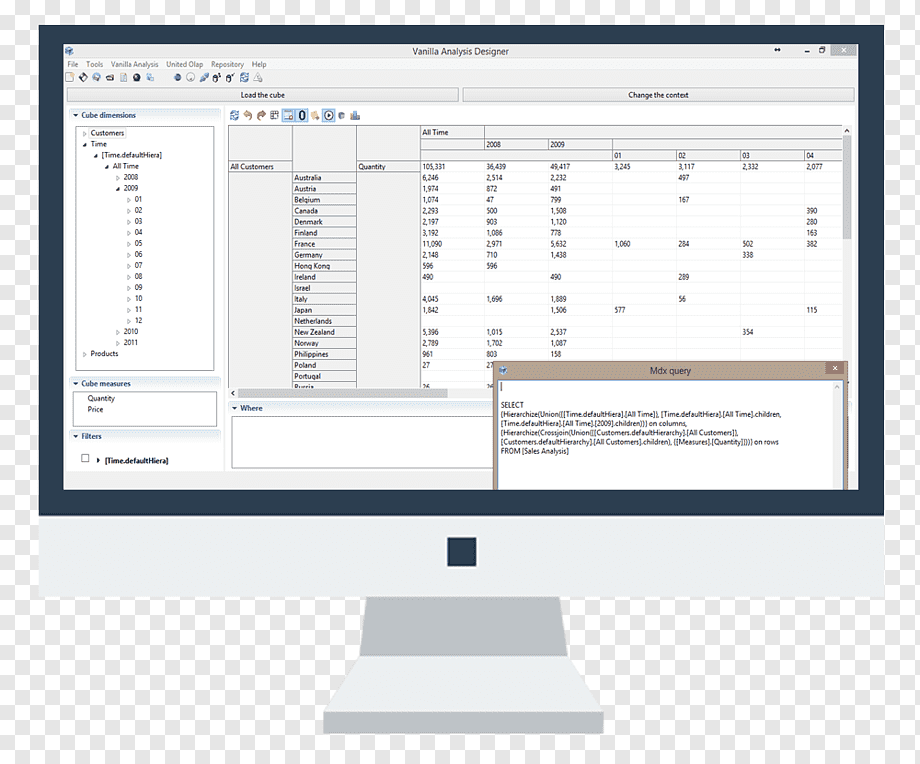Click the black sphere toolbar icon
The image size is (920, 764).
[137, 77]
